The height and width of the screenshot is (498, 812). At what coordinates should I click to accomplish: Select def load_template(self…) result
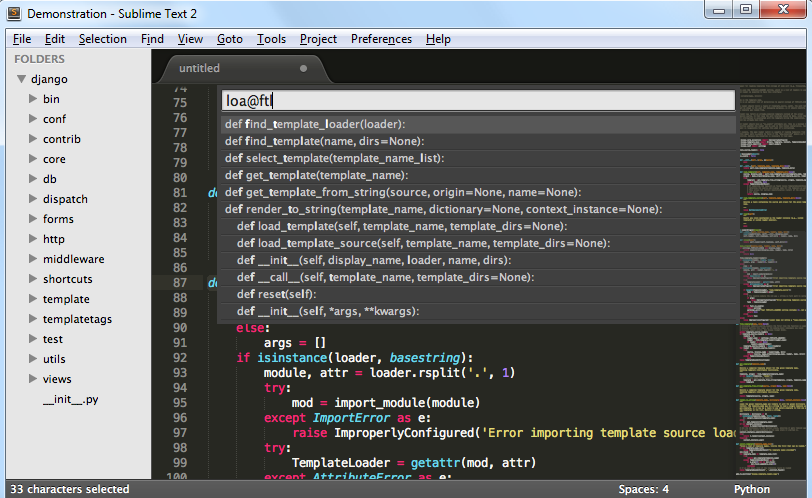(478, 226)
